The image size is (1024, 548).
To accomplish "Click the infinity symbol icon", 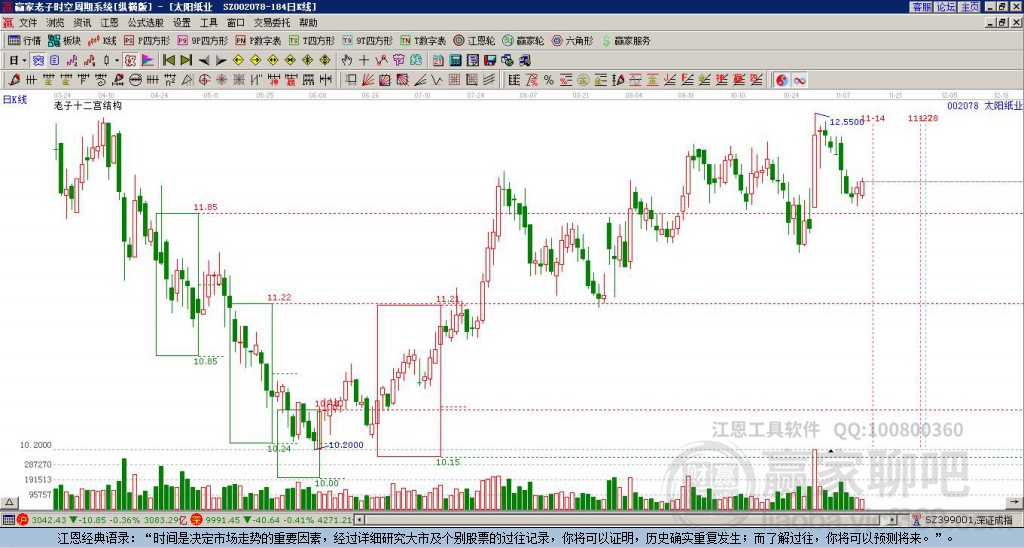I will pyautogui.click(x=800, y=79).
